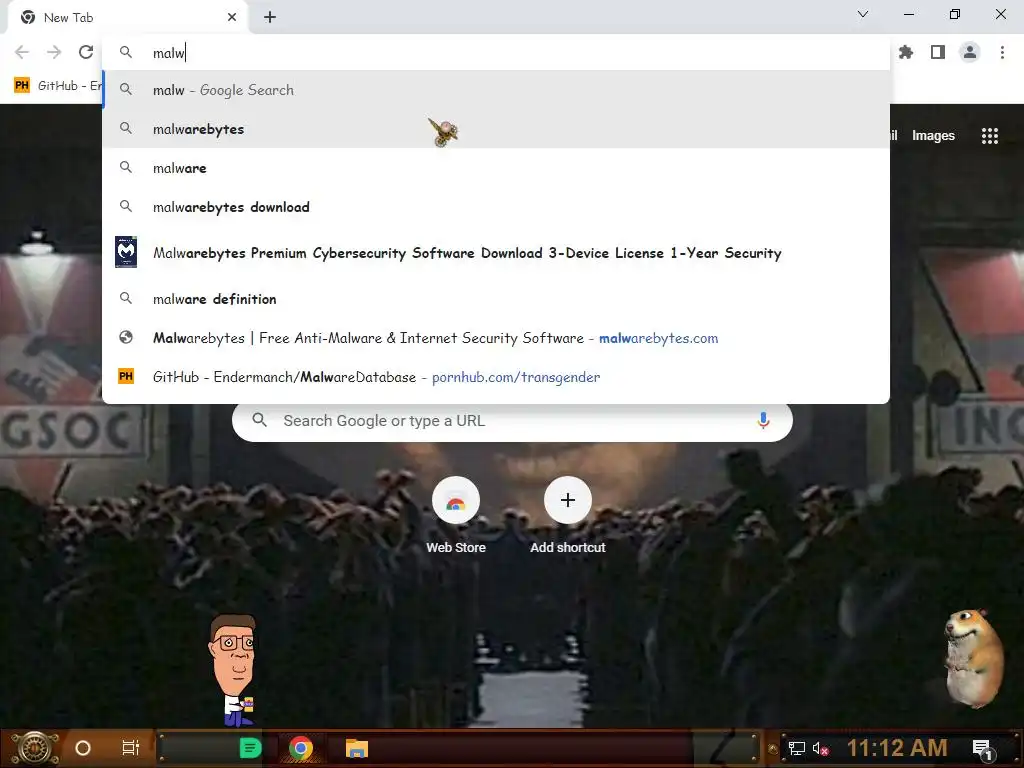
Task: Open the Chrome three-dot menu
Action: coord(1002,52)
